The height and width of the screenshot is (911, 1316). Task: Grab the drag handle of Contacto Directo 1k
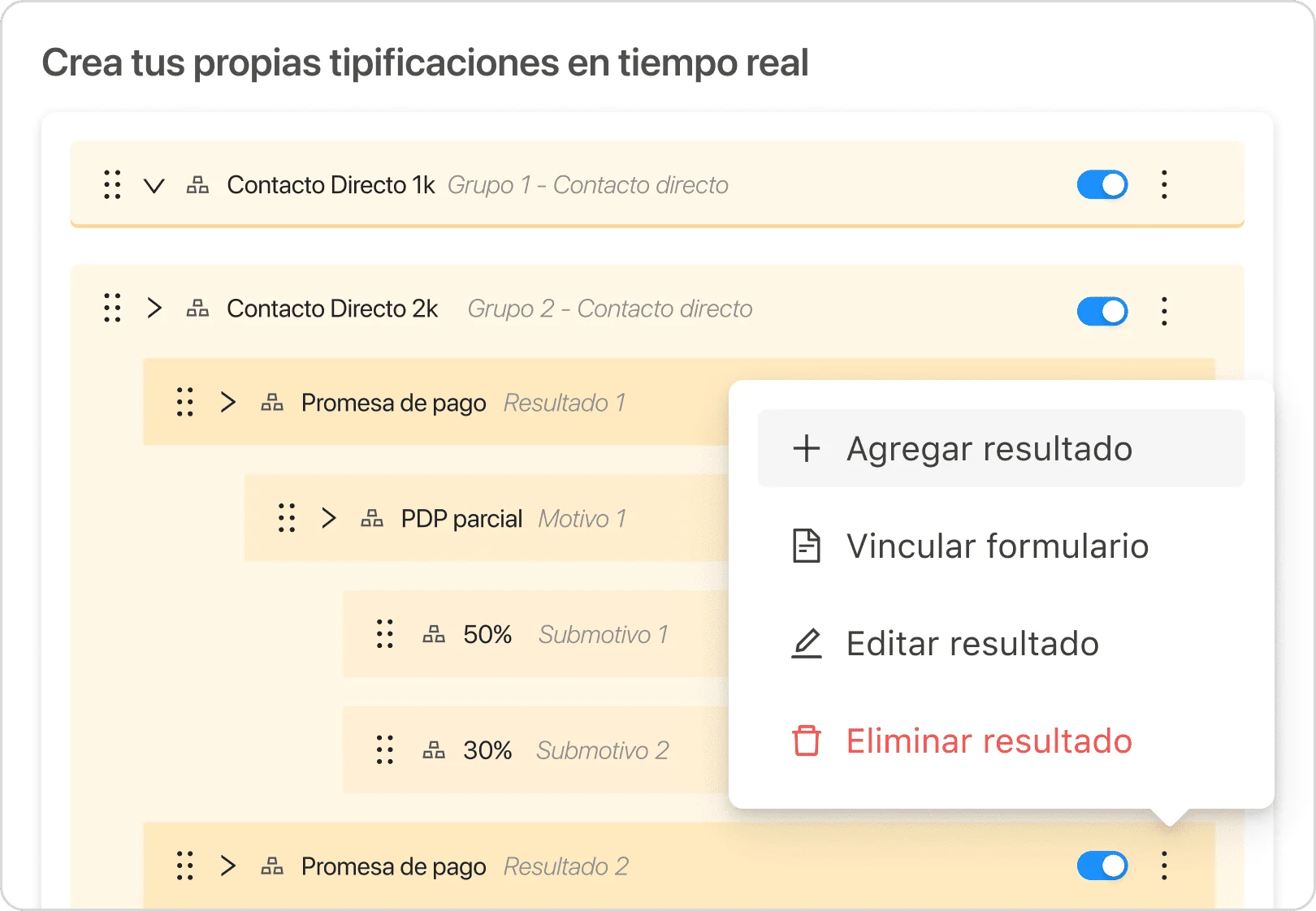pyautogui.click(x=112, y=185)
